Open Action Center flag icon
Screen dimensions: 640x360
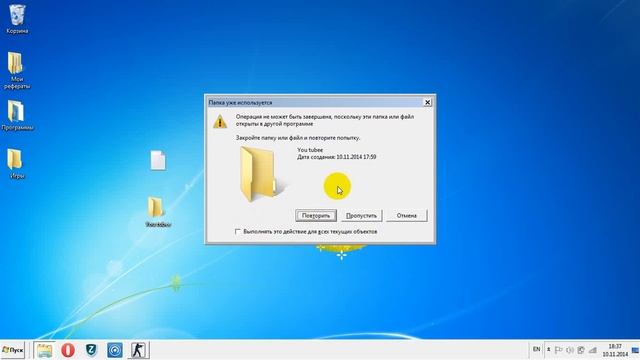[x=559, y=350]
